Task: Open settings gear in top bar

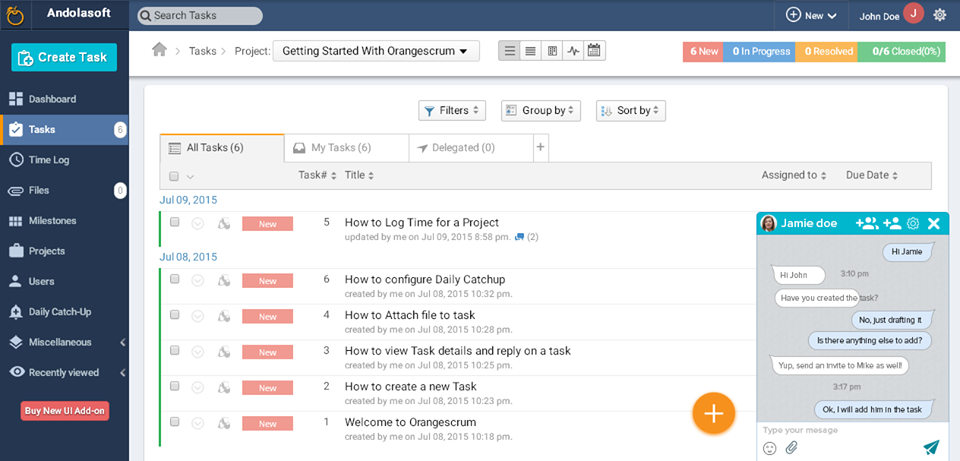Action: pyautogui.click(x=940, y=15)
